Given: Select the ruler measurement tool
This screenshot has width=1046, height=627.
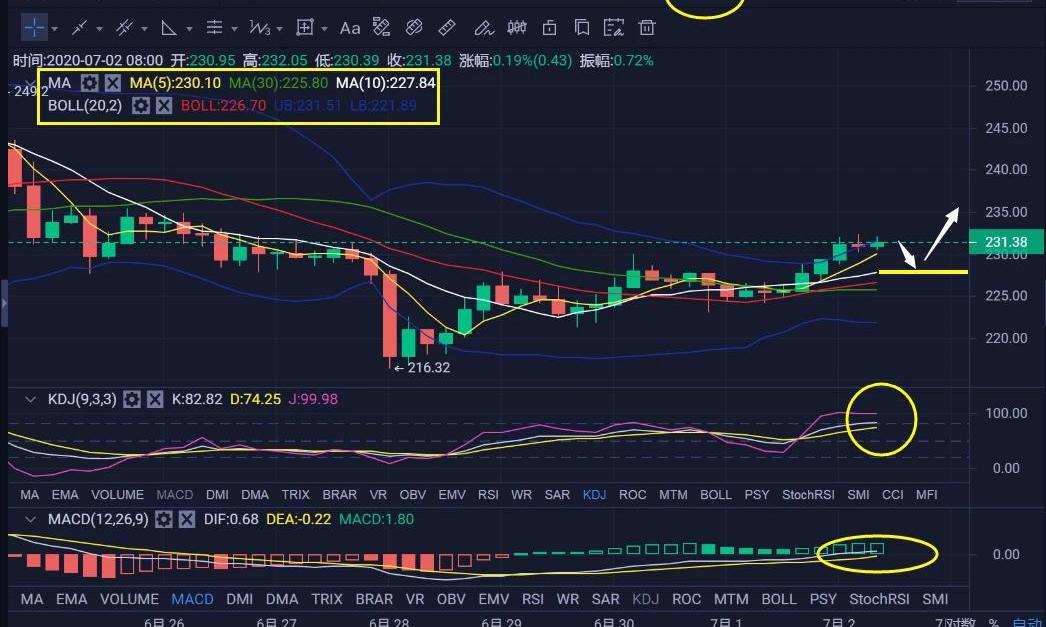Looking at the screenshot, I should point(447,27).
